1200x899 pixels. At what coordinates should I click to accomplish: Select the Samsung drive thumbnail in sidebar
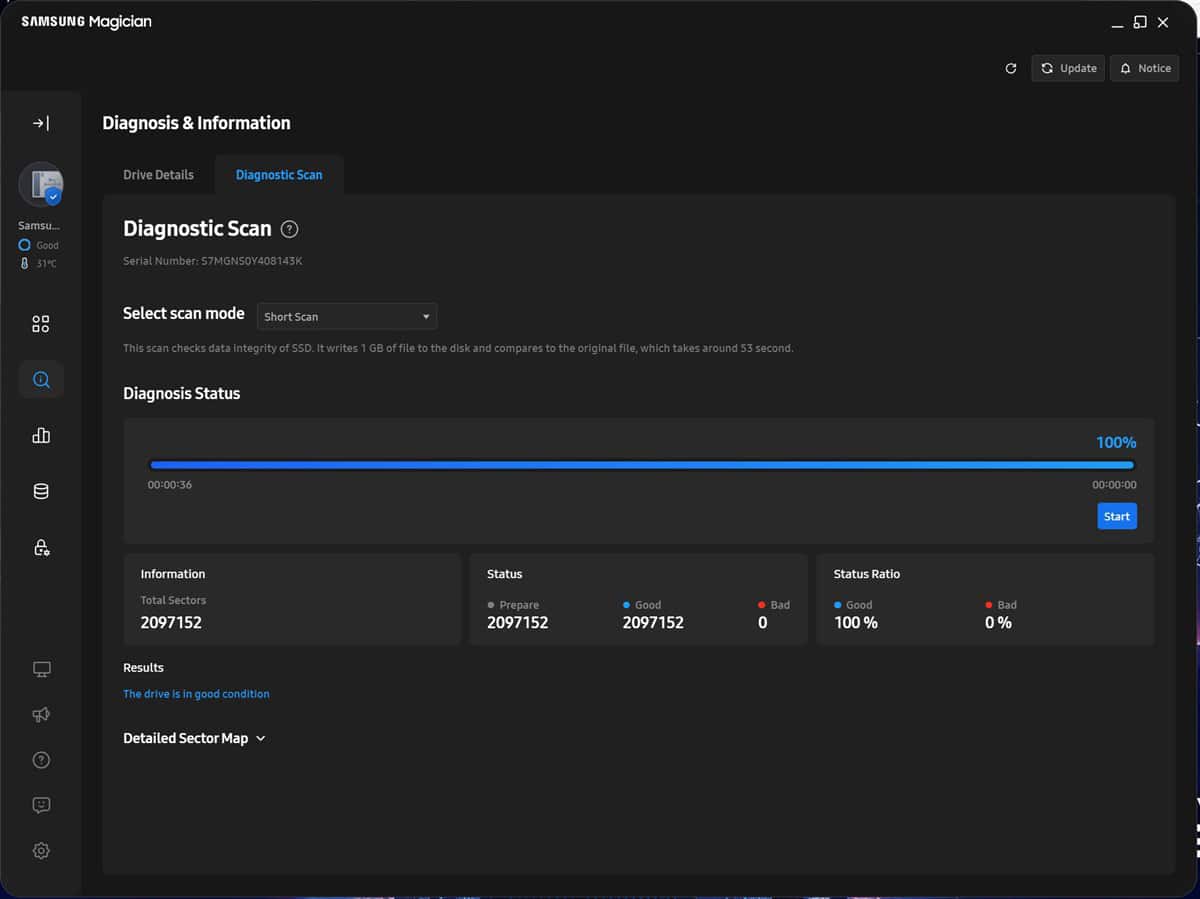(41, 184)
